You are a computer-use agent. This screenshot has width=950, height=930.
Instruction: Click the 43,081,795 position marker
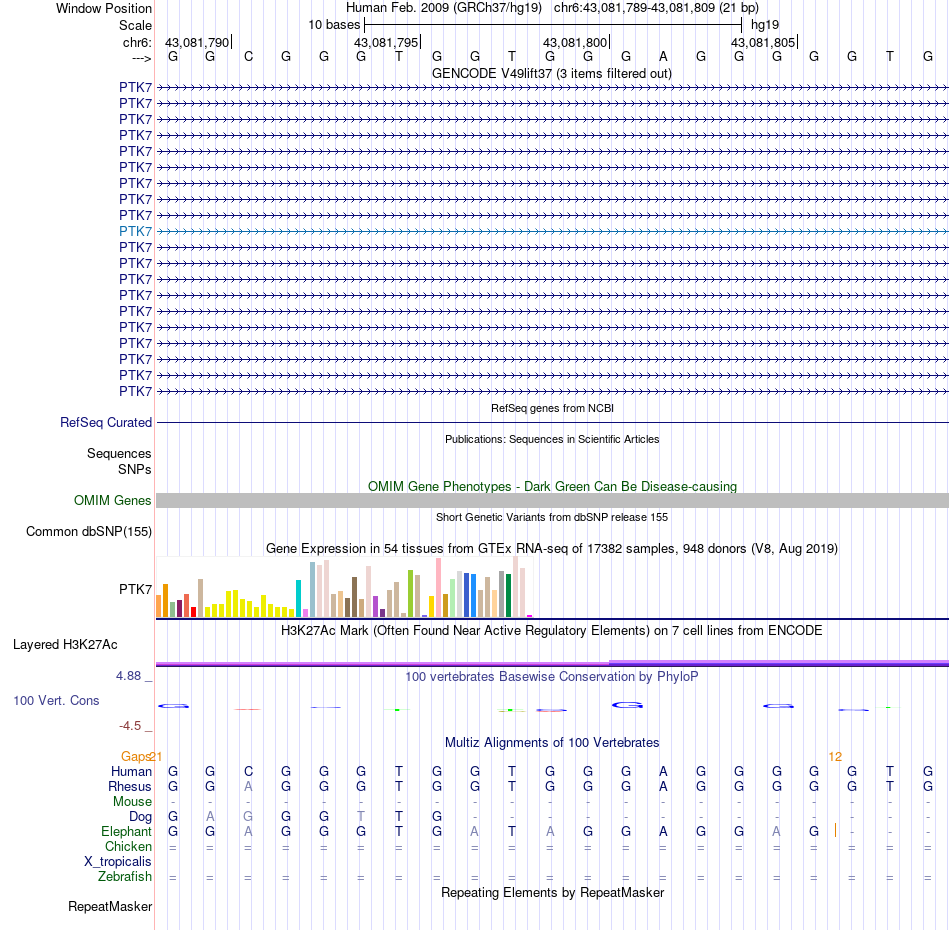387,42
